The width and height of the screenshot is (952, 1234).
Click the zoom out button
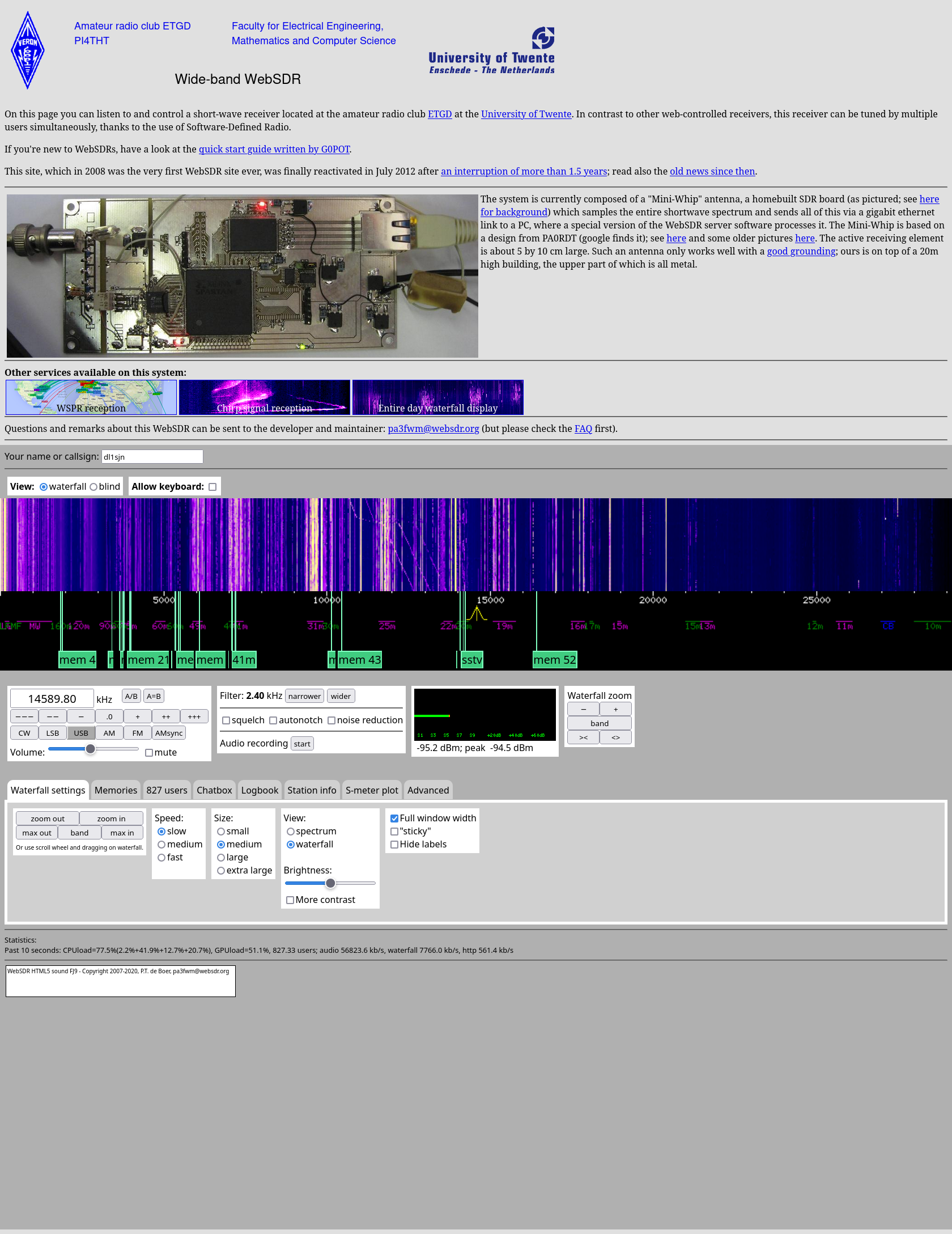48,819
